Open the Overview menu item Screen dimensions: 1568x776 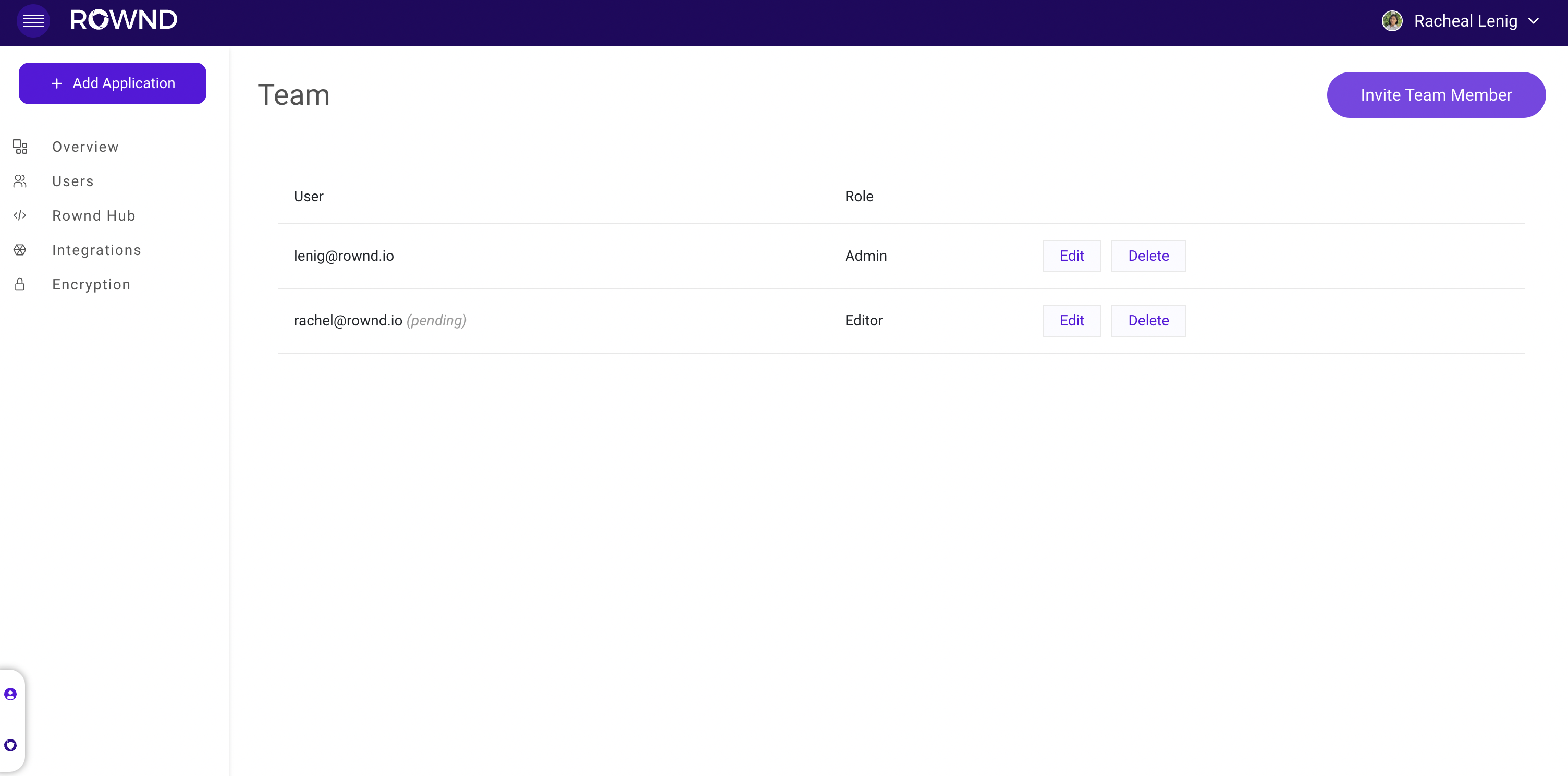(x=85, y=147)
